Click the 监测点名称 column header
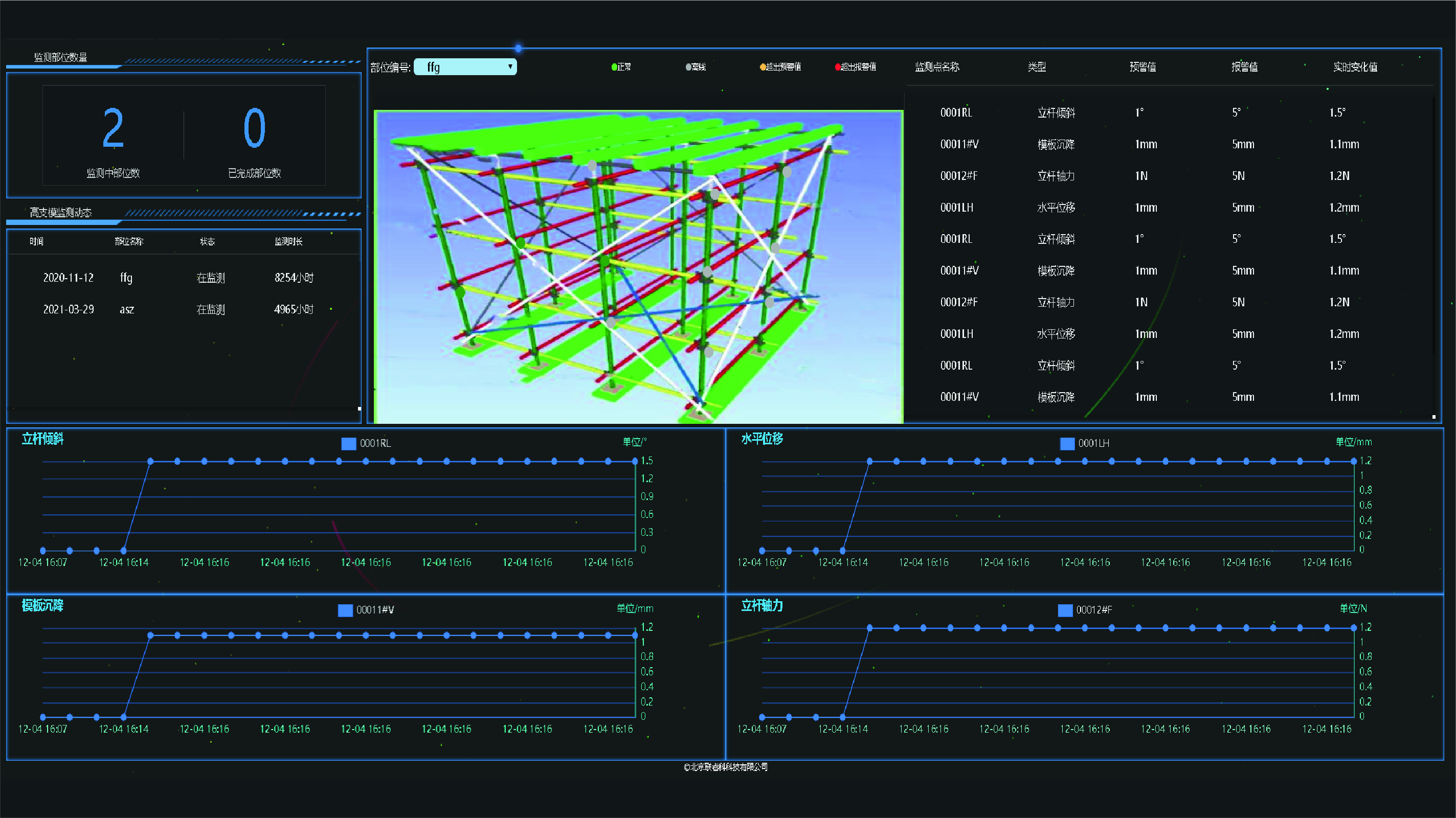Screen dimensions: 1456x818 coord(937,66)
